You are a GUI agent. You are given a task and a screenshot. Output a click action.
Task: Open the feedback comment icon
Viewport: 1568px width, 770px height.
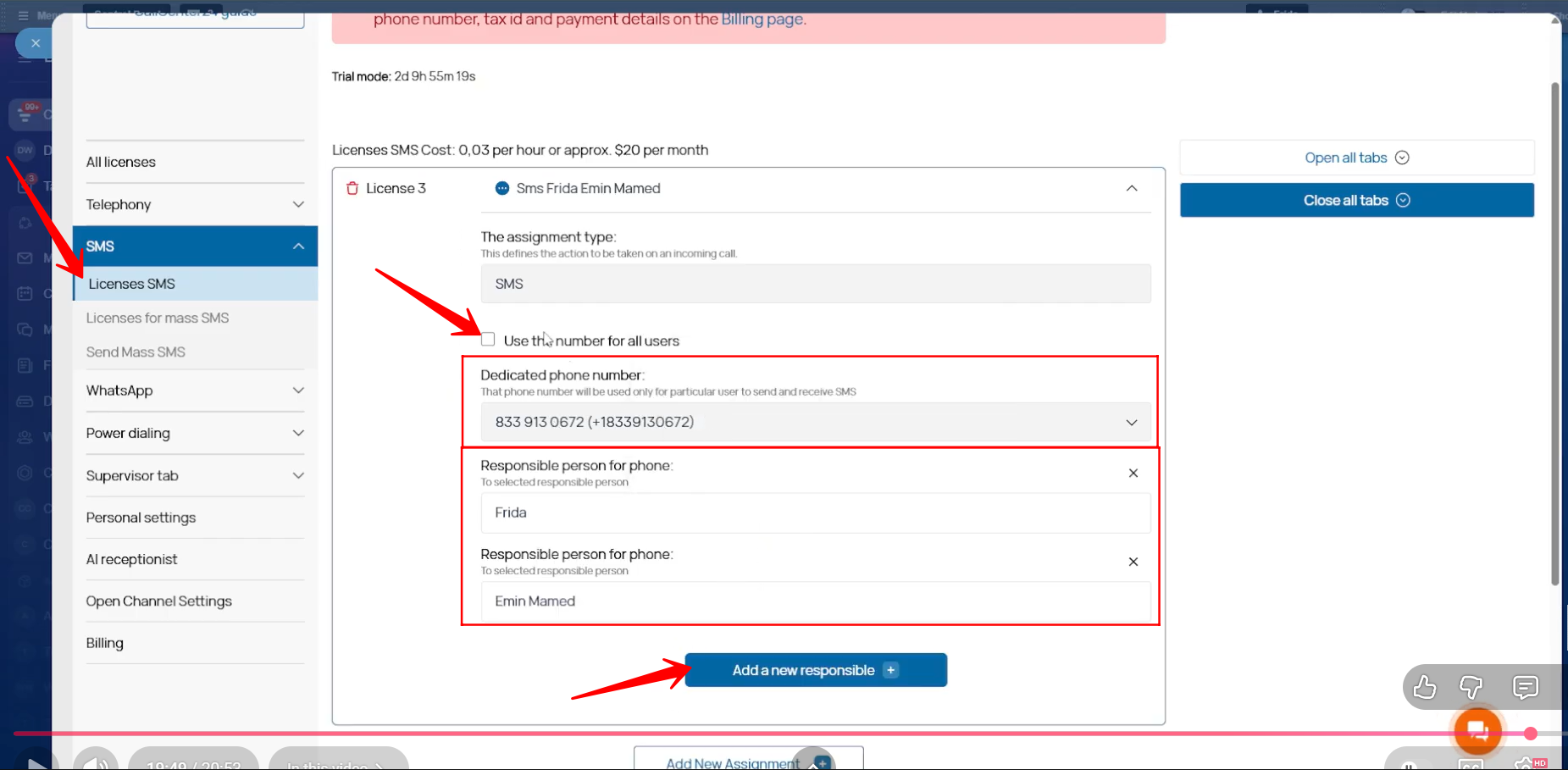(1525, 687)
